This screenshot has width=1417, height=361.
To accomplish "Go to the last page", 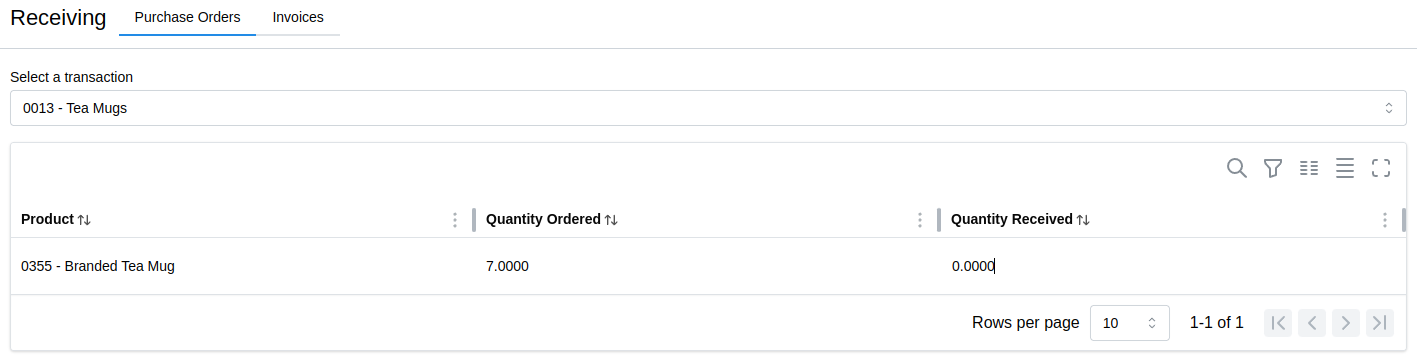I will click(1380, 322).
